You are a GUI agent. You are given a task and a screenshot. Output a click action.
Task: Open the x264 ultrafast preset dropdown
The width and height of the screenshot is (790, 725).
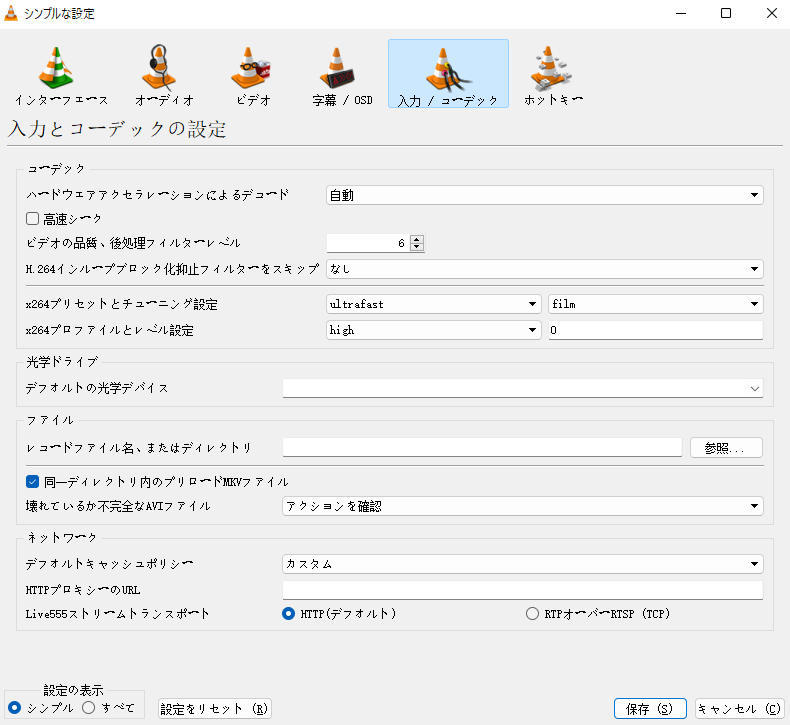click(433, 304)
